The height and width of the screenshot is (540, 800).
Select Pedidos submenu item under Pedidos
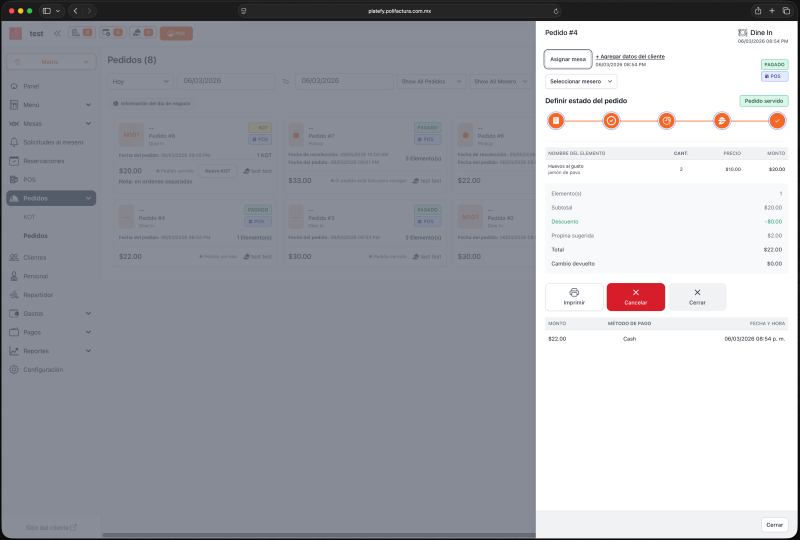(35, 236)
